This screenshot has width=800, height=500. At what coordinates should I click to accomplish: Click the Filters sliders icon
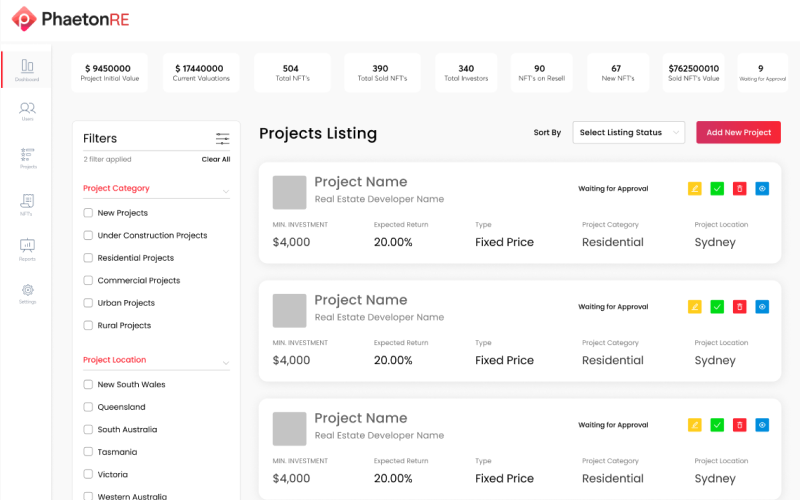(222, 139)
